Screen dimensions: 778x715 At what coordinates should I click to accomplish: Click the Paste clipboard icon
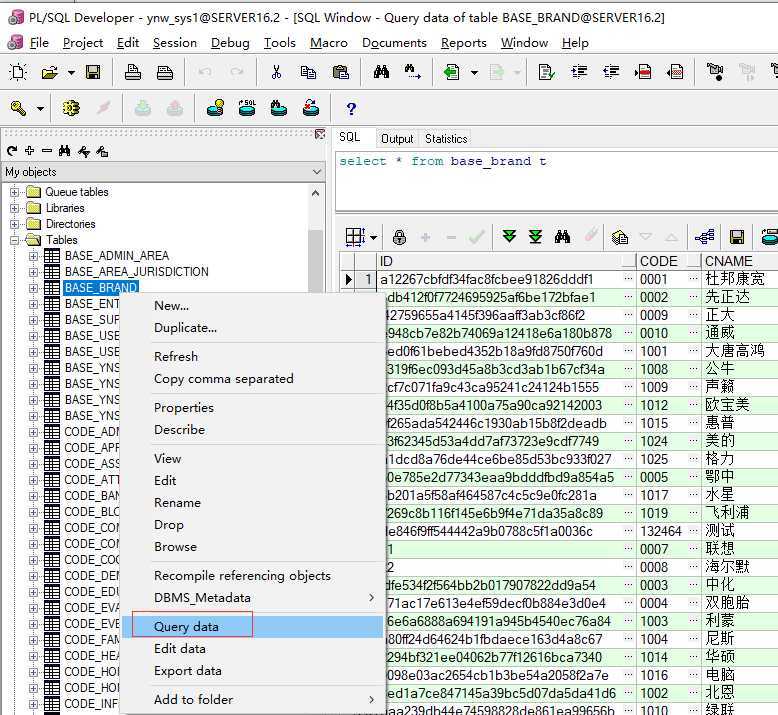pyautogui.click(x=340, y=72)
